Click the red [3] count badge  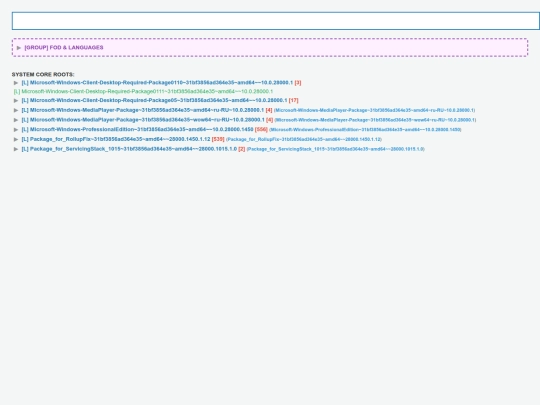click(298, 83)
